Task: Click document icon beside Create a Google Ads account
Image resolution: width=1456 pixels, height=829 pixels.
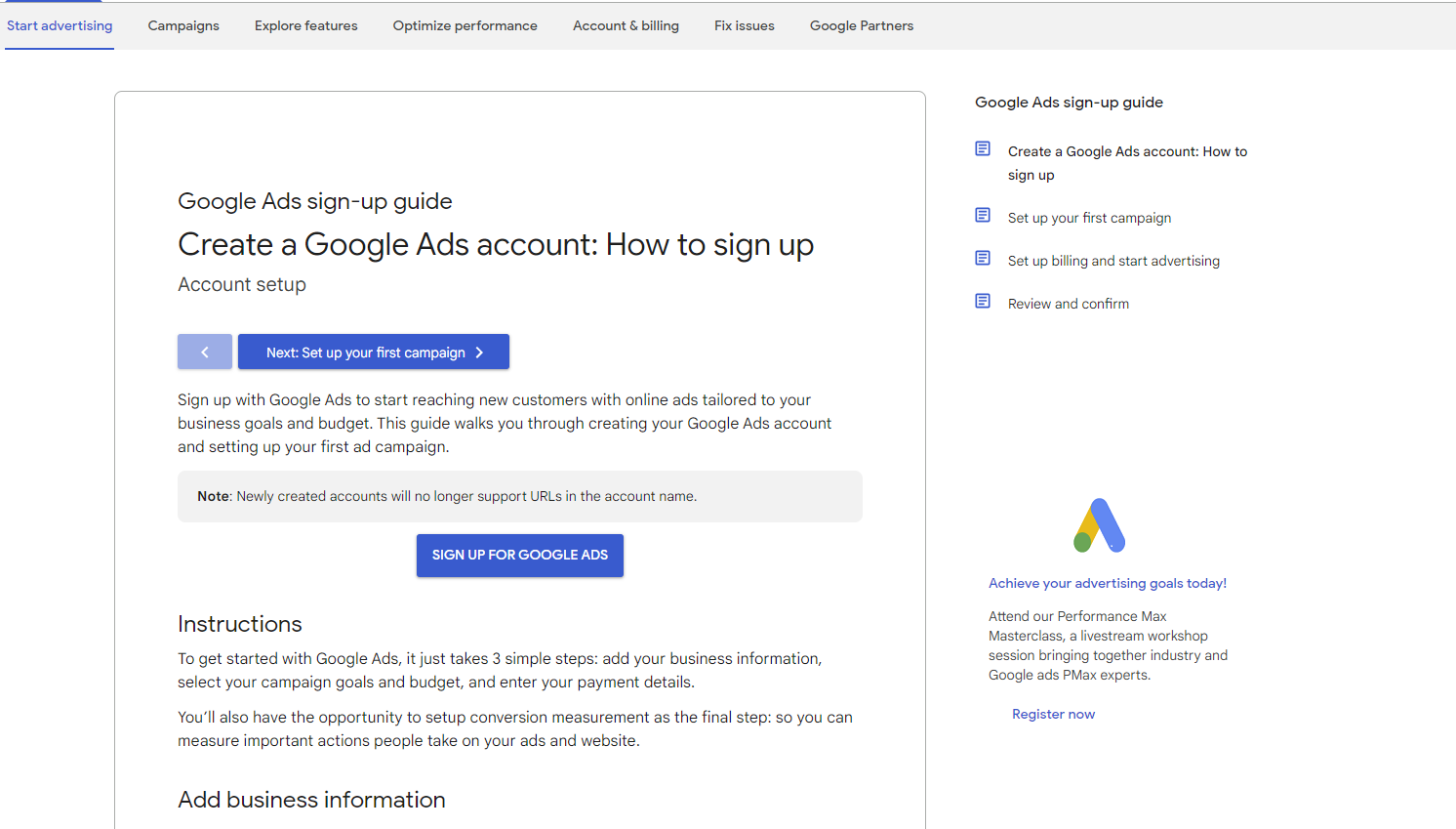Action: [983, 148]
